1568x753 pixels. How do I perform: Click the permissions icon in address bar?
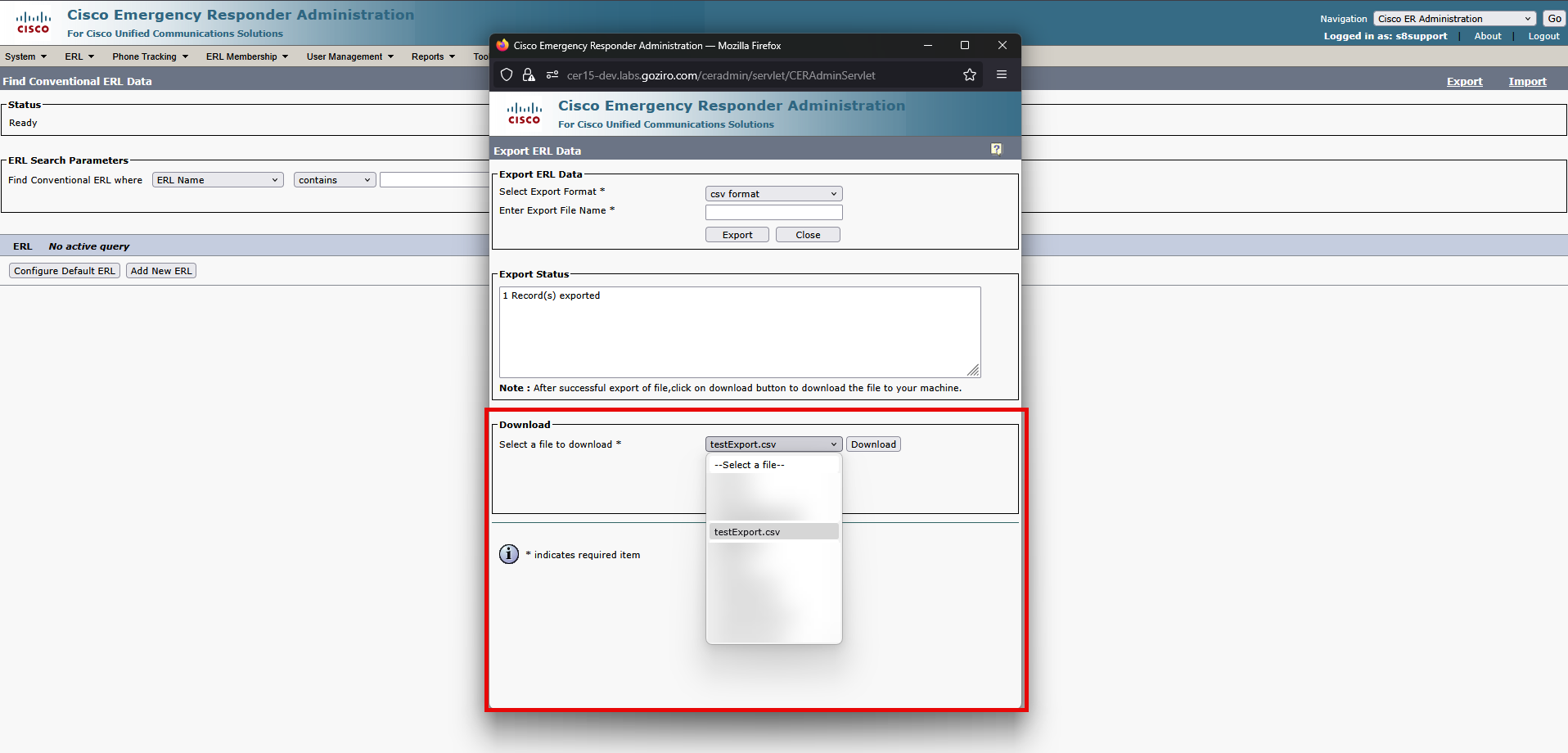(552, 75)
